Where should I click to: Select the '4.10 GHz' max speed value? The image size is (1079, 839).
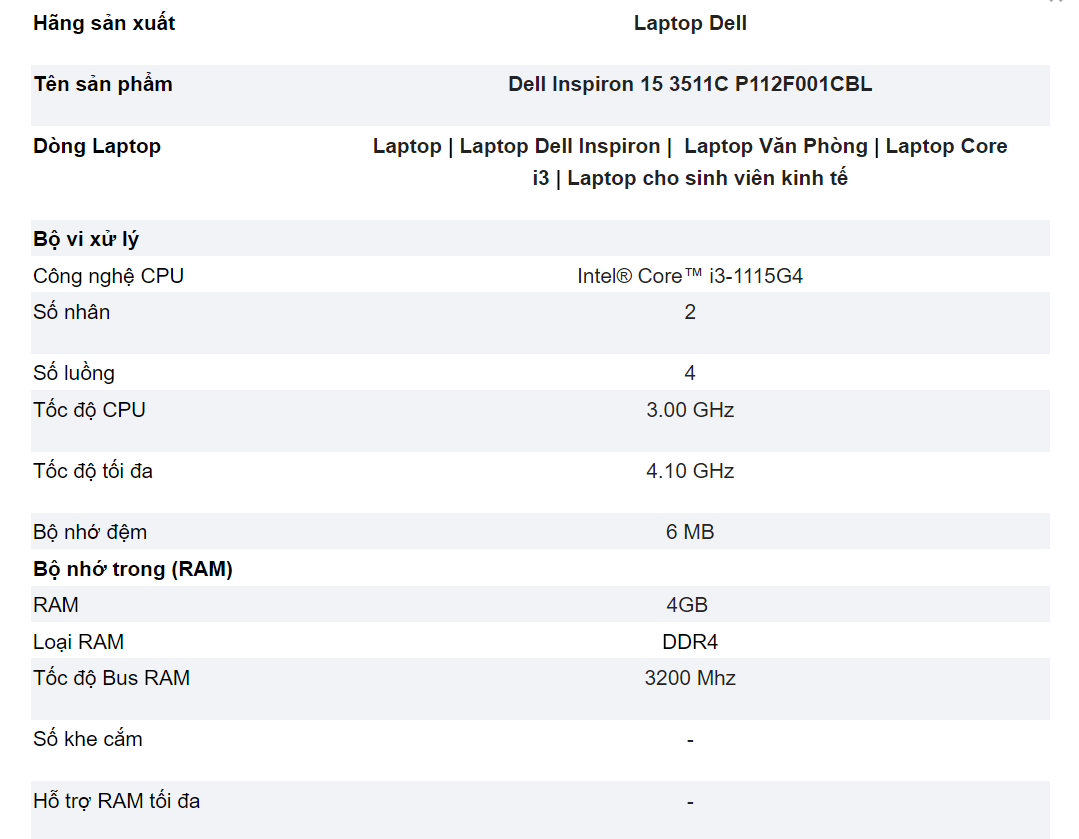(690, 471)
